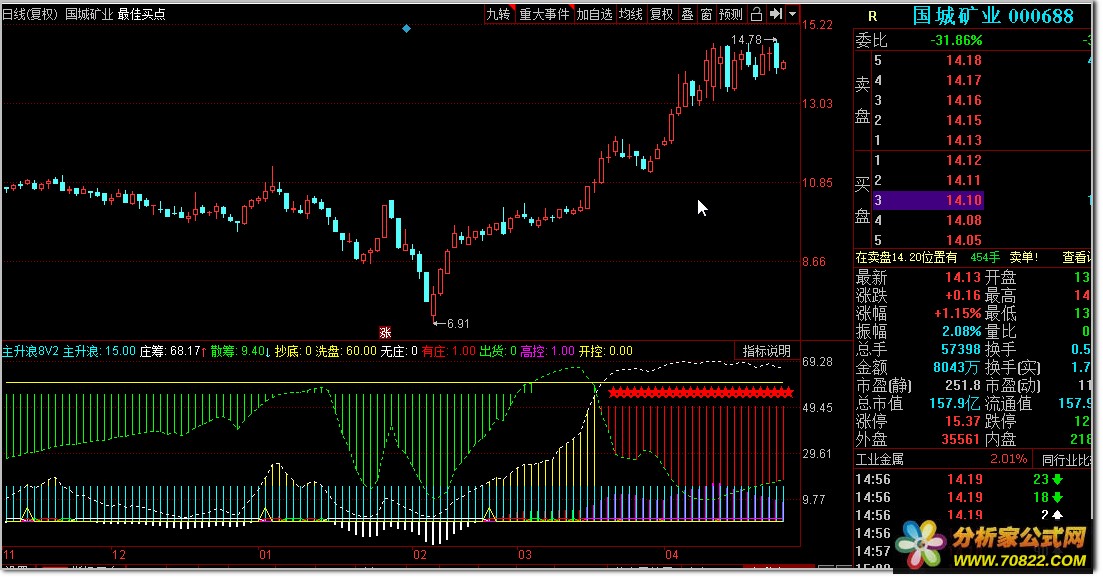This screenshot has width=1103, height=577.
Task: Toggle the 复权 price adjustment
Action: point(661,14)
